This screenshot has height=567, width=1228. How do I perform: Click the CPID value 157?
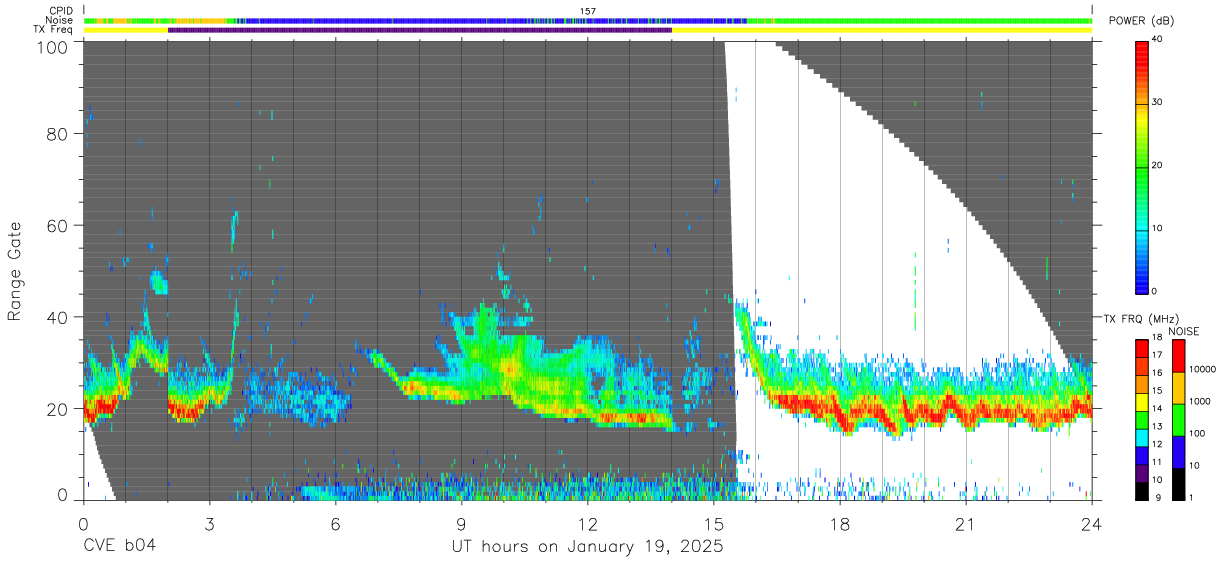588,11
